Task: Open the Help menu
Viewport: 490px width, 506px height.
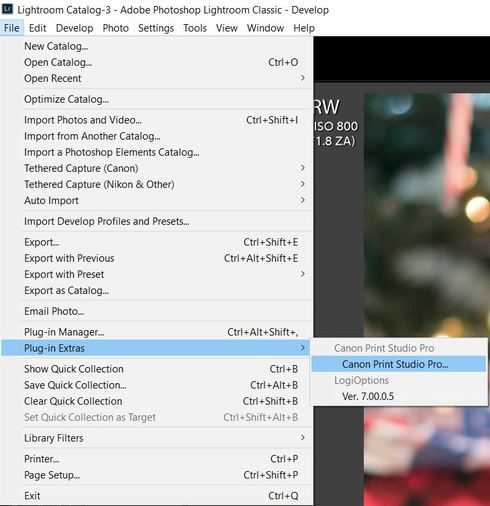Action: pos(304,28)
